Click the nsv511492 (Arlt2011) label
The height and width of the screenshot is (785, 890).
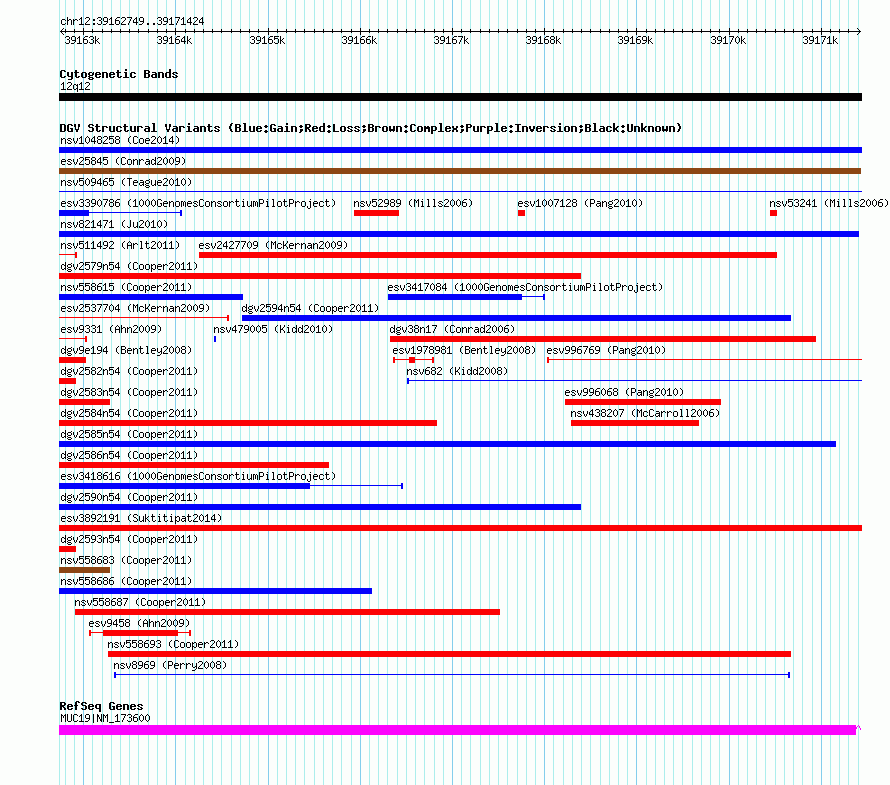coord(120,245)
